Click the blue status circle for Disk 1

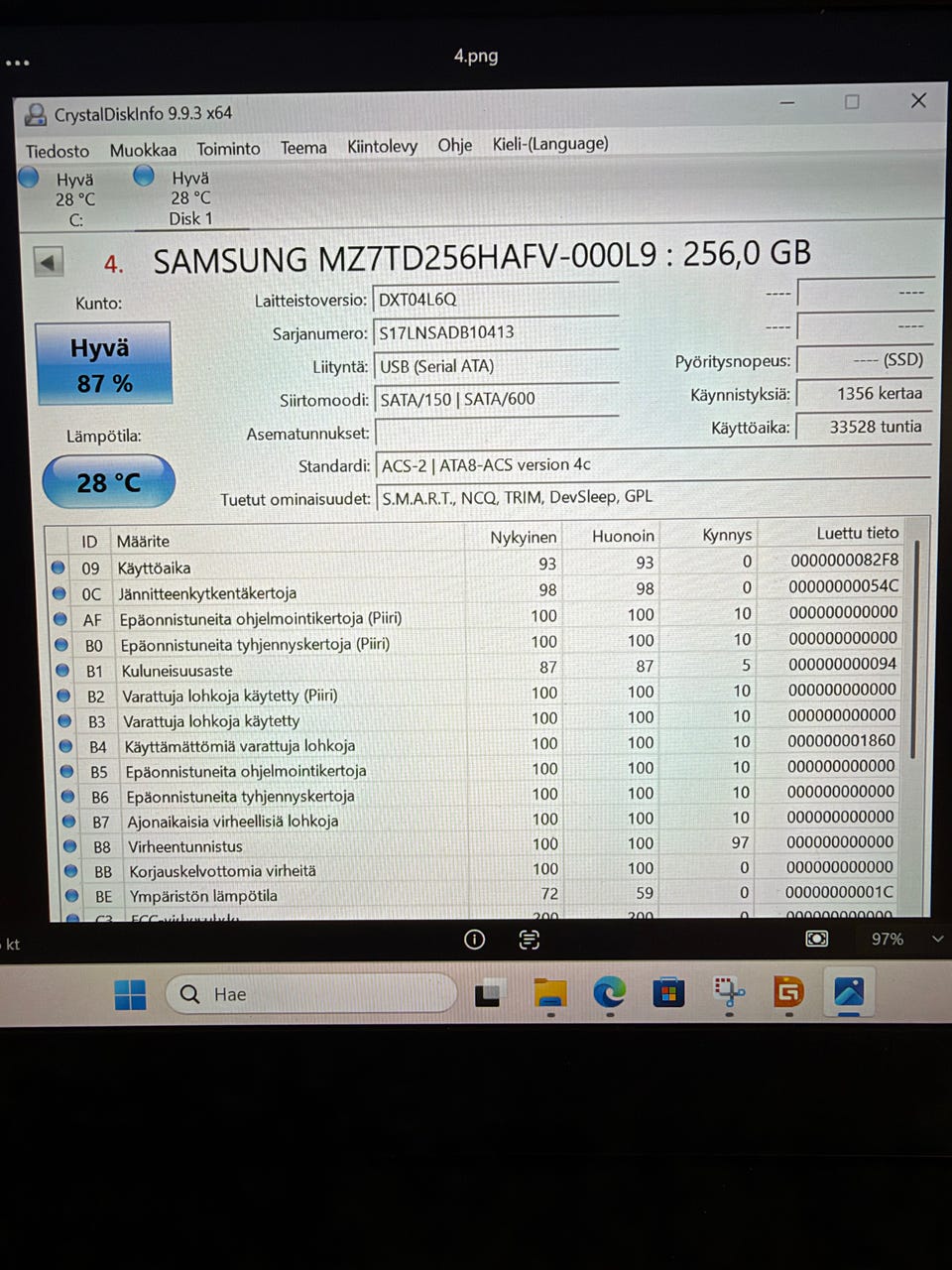point(144,176)
